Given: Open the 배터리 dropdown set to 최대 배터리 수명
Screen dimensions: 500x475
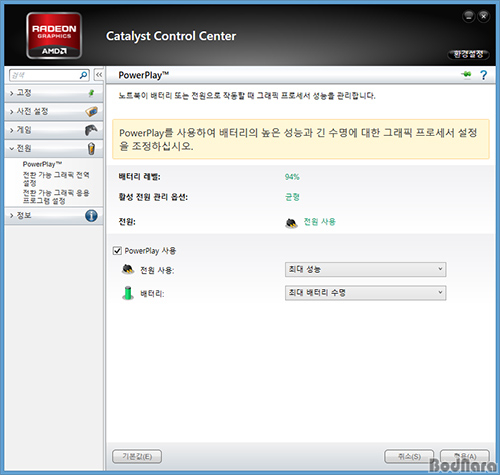Looking at the screenshot, I should coord(365,293).
